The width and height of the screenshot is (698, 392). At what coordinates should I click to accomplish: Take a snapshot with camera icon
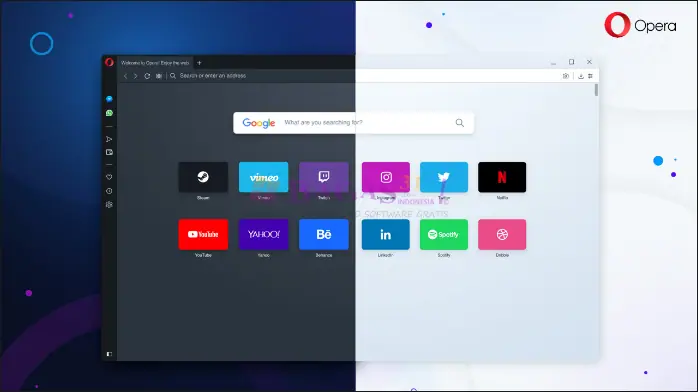click(566, 76)
